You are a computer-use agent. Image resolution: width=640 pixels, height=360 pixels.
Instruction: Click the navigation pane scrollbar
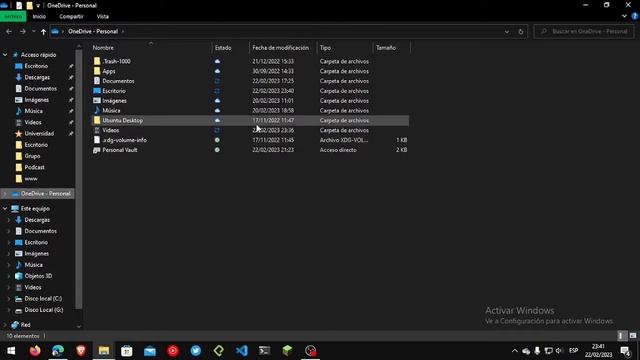click(x=79, y=180)
